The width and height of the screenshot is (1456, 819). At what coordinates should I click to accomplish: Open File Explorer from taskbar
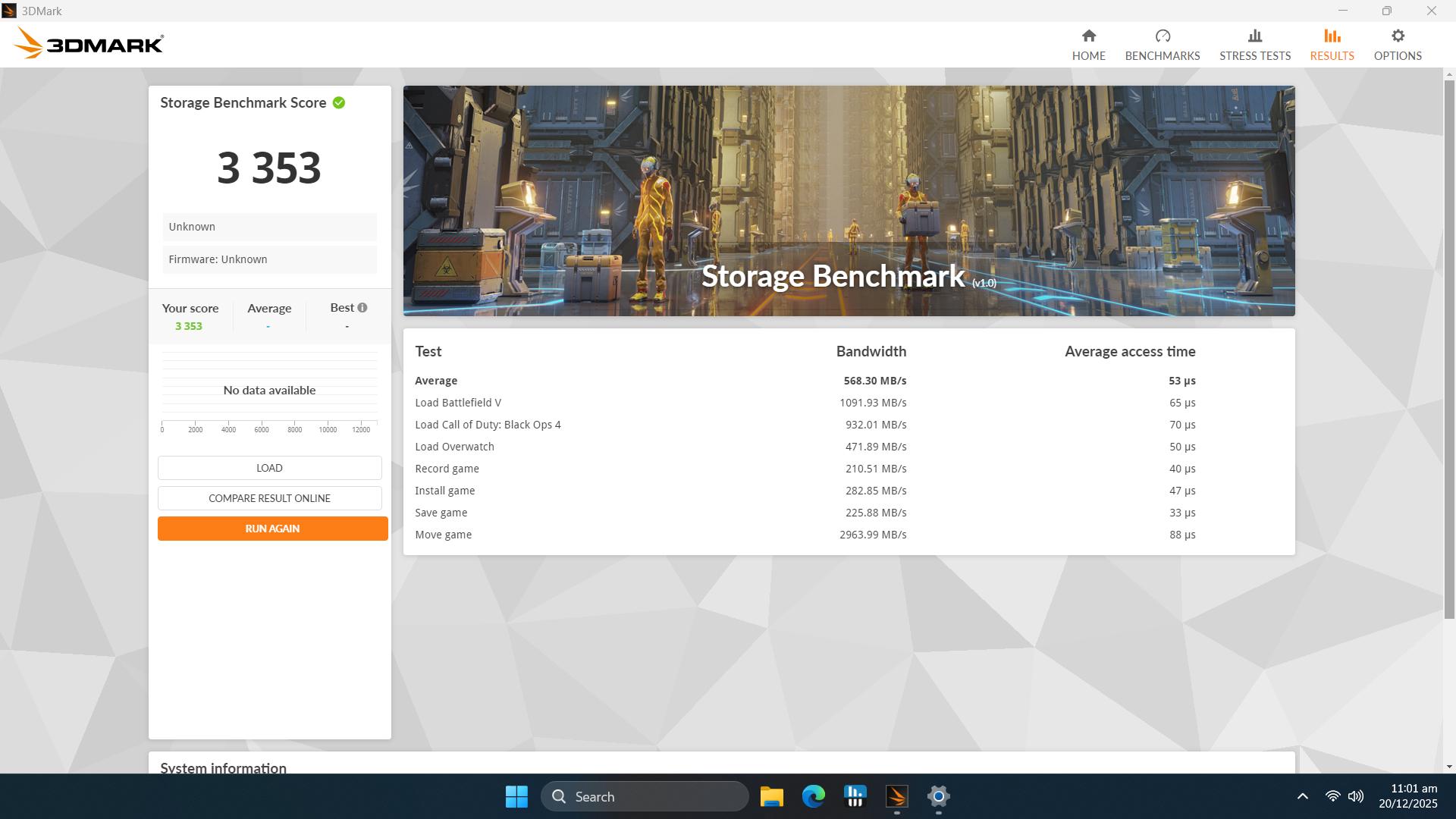771,796
